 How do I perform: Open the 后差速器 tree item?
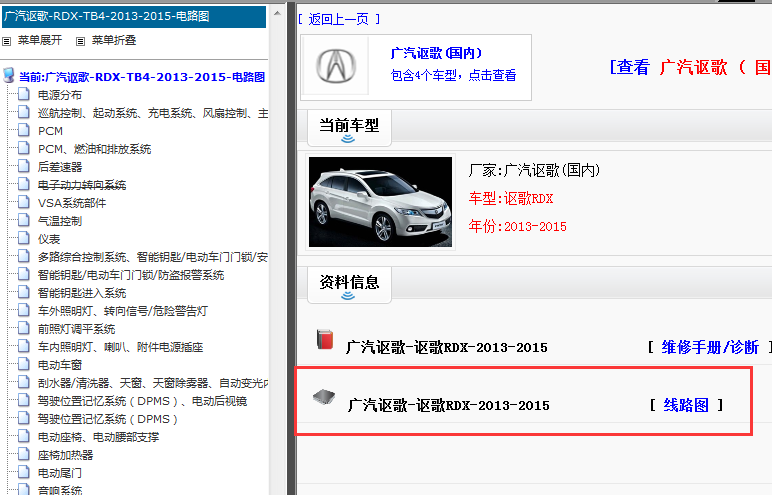tap(60, 167)
